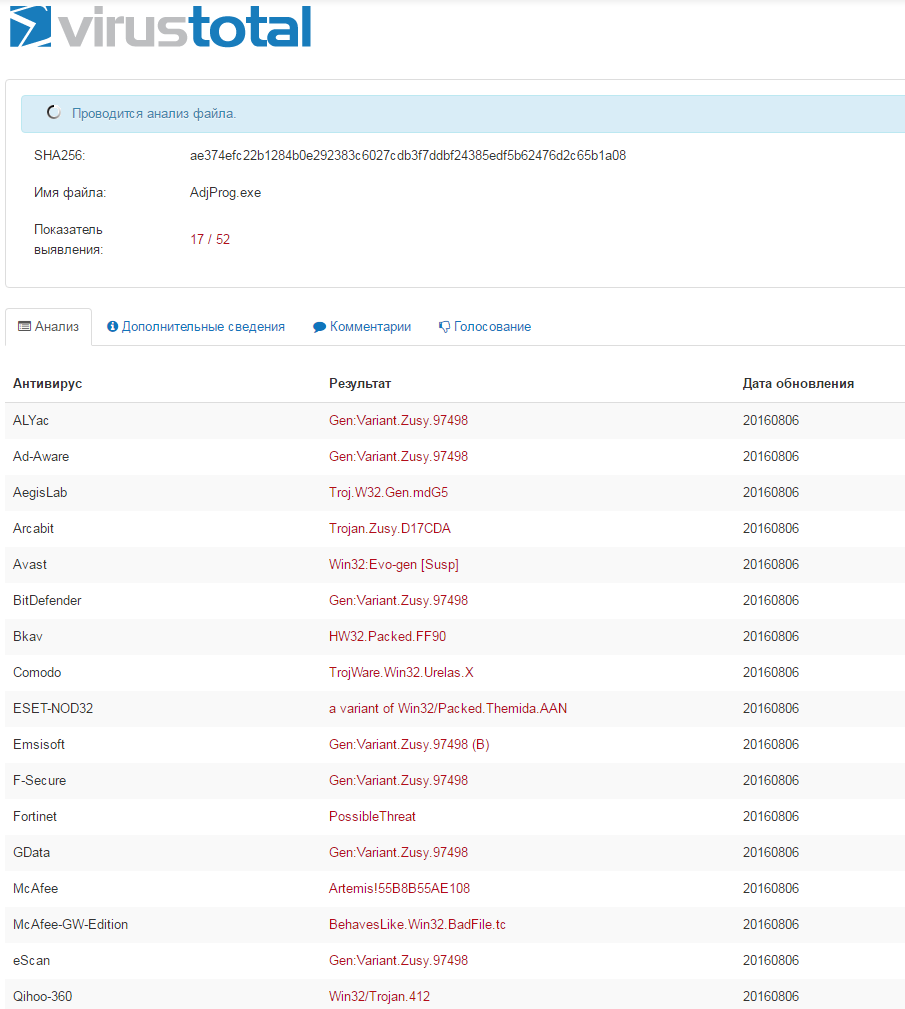Click the Win32/Trojan.412 result

pos(380,997)
